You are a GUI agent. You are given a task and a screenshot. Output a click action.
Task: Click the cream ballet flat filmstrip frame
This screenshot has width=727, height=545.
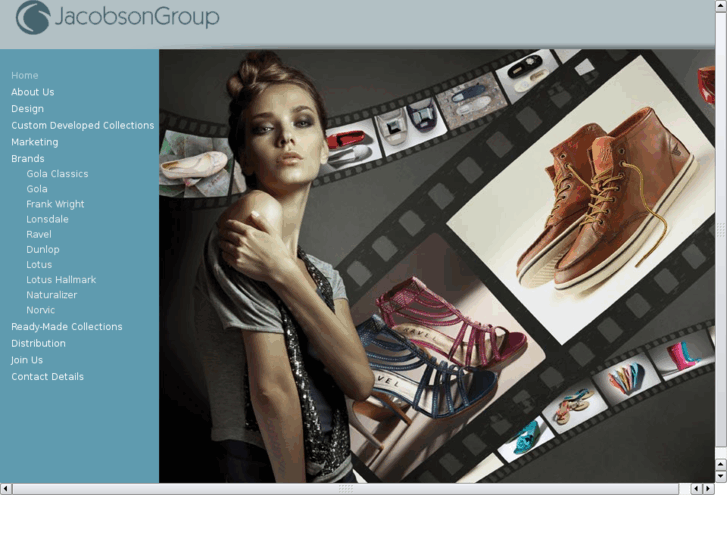click(x=197, y=165)
